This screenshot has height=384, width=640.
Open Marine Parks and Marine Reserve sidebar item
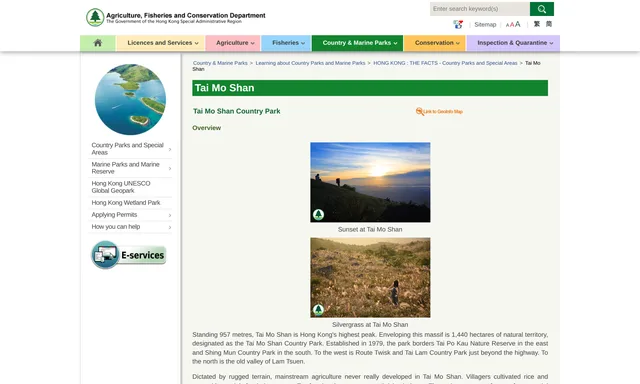pos(125,168)
